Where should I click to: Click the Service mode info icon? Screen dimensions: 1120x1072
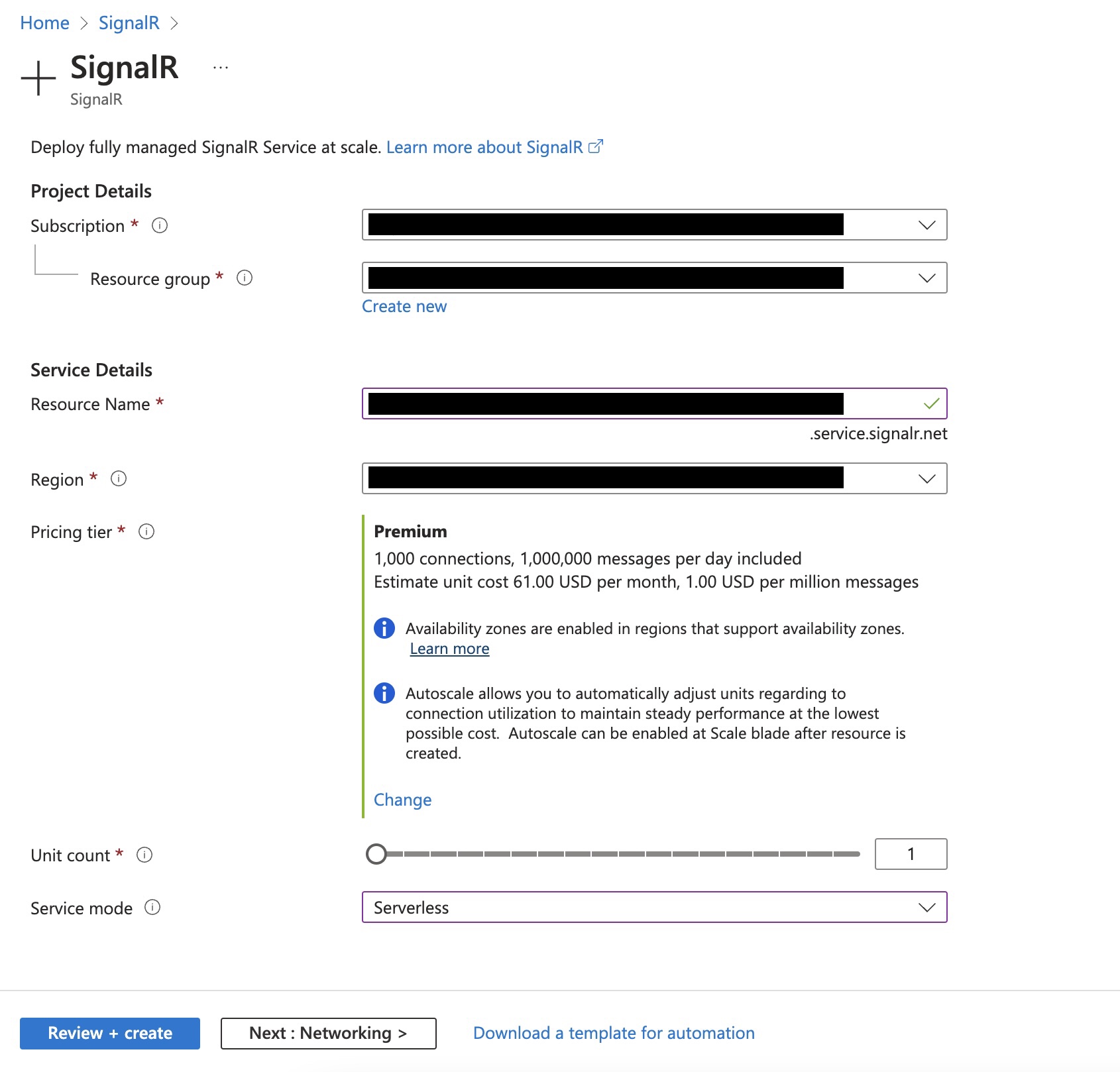point(152,908)
